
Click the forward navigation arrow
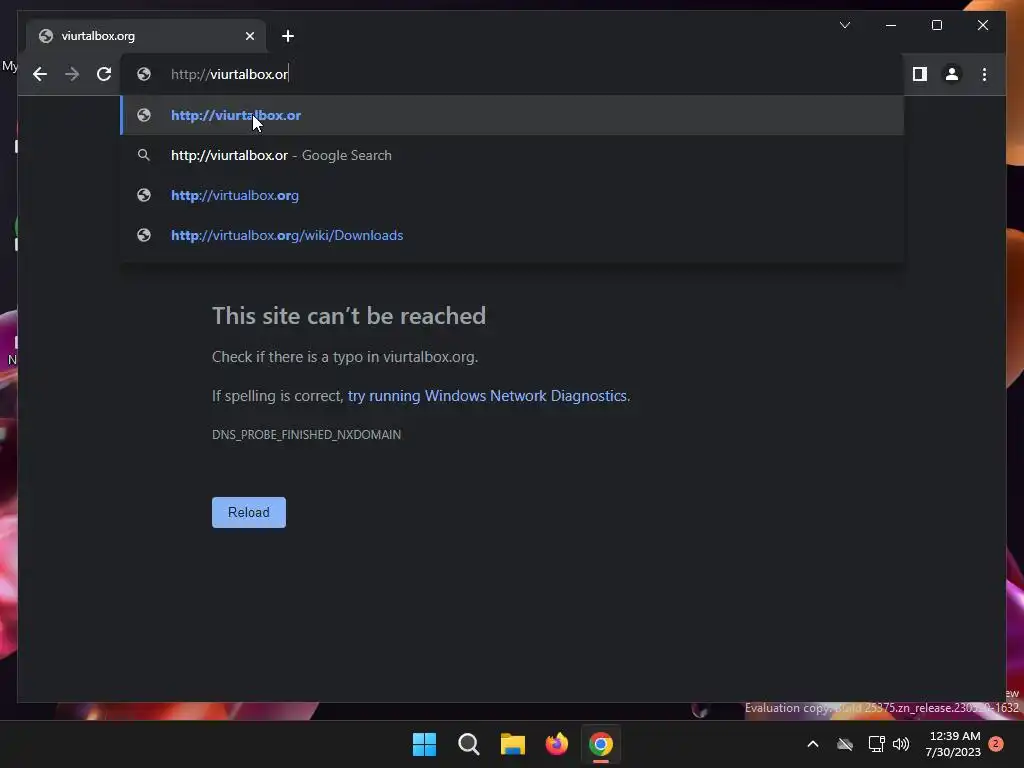coord(72,74)
